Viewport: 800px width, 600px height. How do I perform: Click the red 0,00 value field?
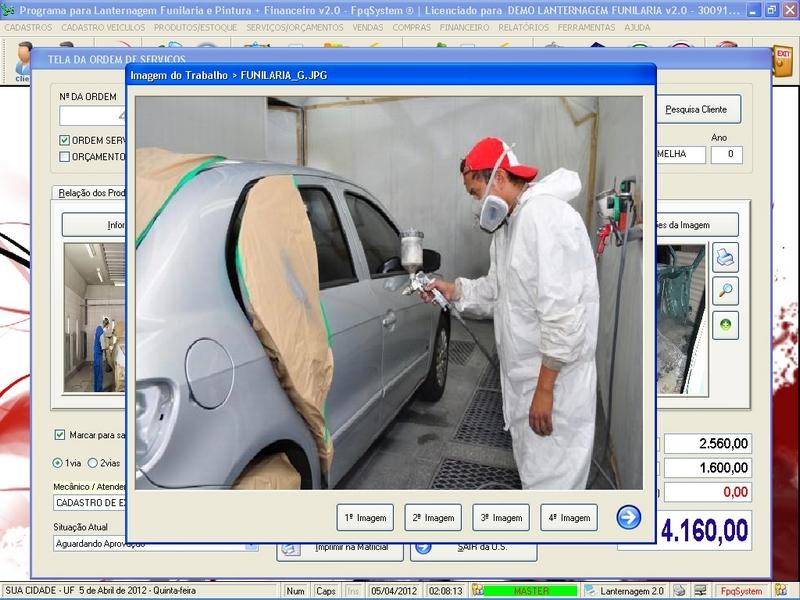(x=708, y=492)
